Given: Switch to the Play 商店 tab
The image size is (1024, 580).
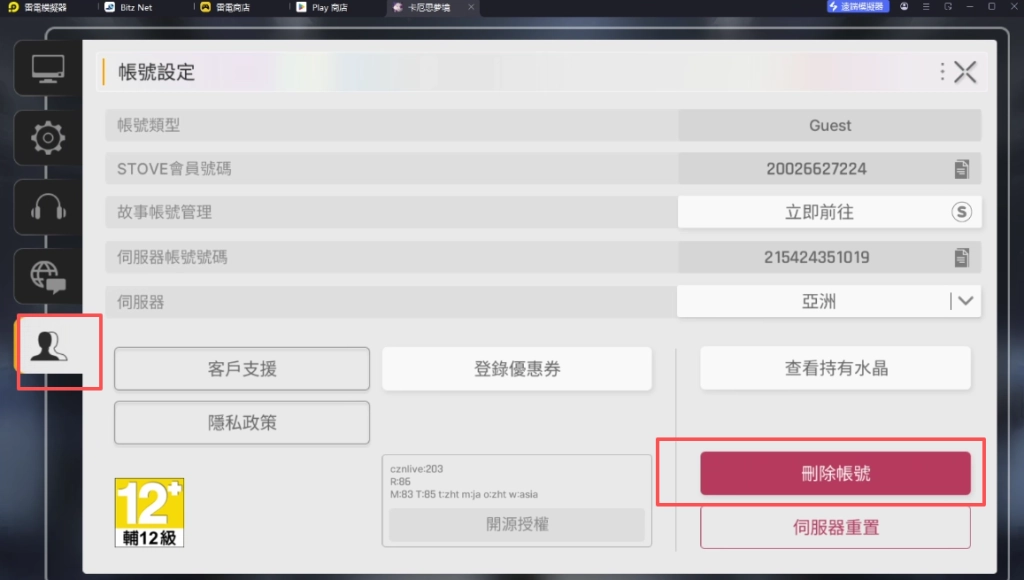Looking at the screenshot, I should pos(330,7).
